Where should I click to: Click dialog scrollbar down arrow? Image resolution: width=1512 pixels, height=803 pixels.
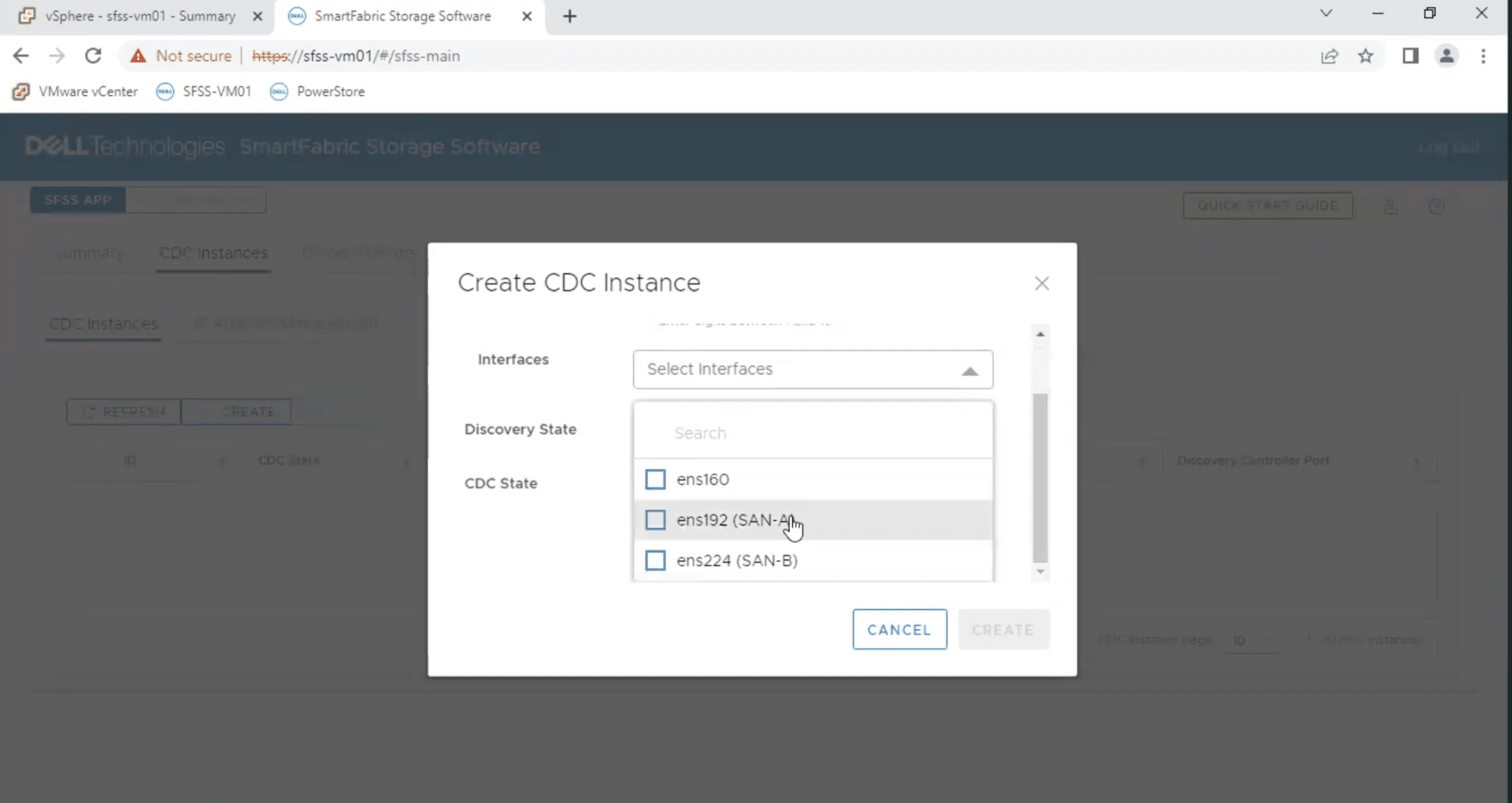click(1040, 572)
